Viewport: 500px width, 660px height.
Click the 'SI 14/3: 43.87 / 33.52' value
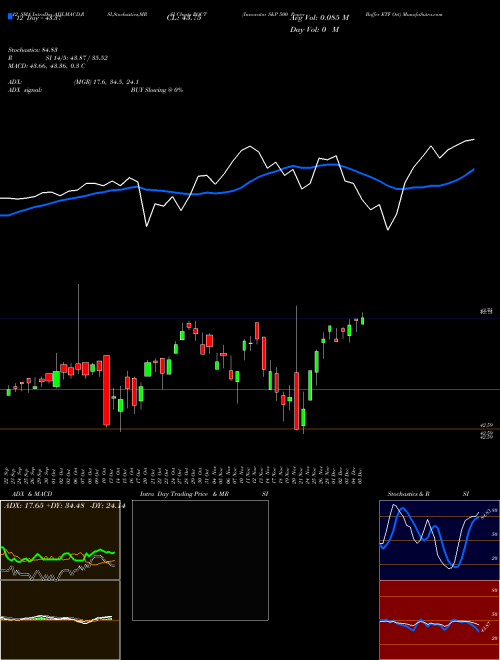77,58
